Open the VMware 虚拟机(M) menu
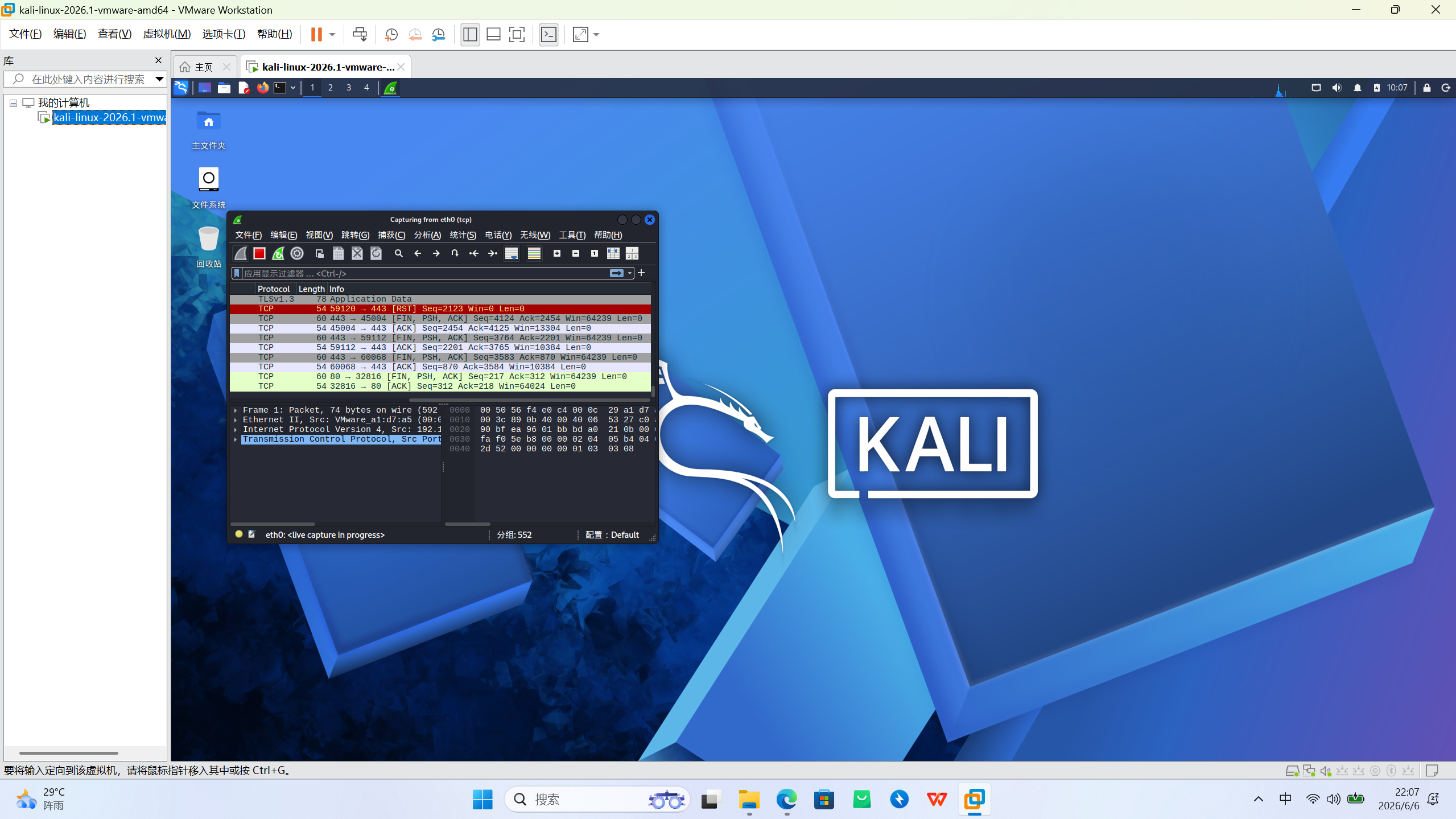Screen dimensions: 1456x819 pos(167,34)
